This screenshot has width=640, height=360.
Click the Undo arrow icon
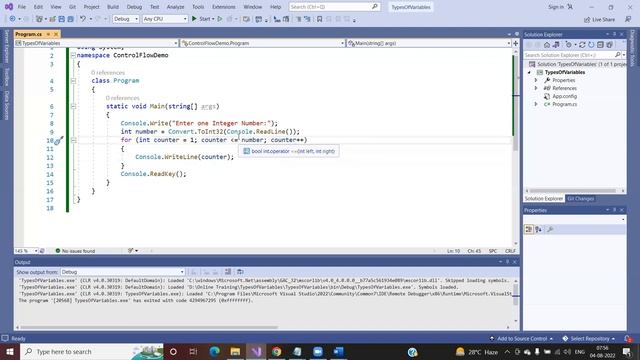83,19
